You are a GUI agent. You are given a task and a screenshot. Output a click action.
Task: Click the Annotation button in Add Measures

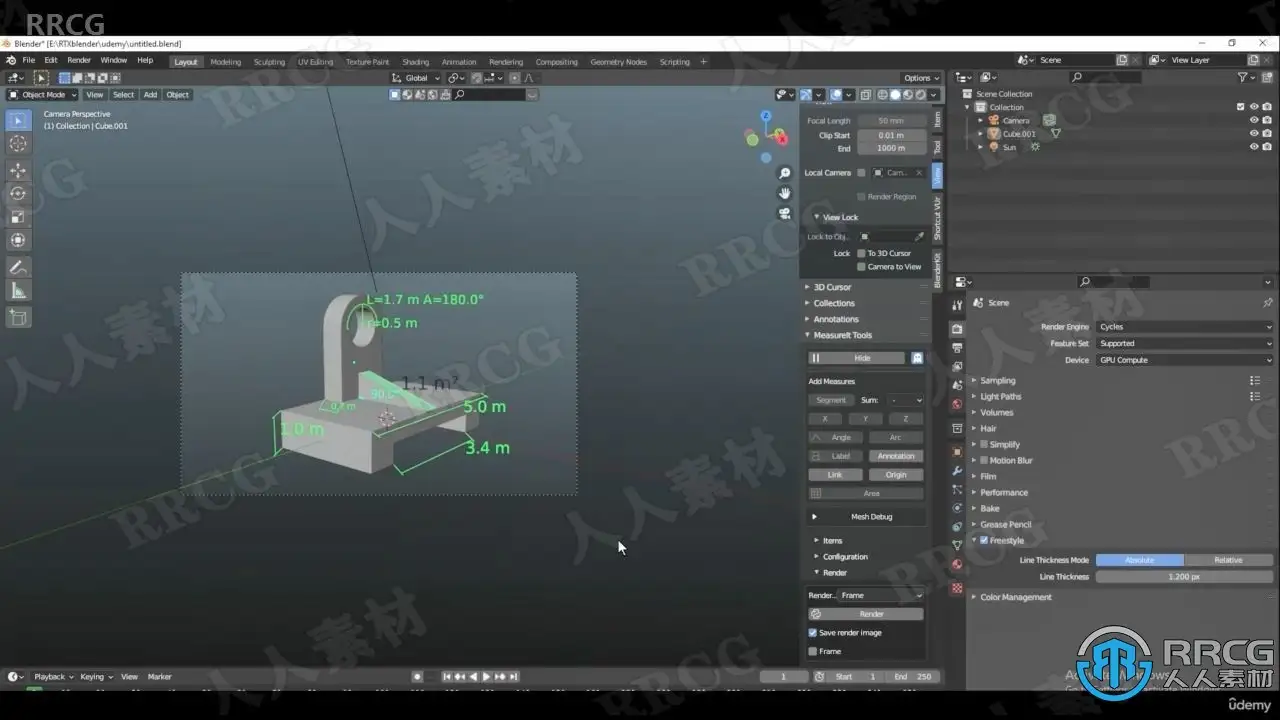[895, 456]
